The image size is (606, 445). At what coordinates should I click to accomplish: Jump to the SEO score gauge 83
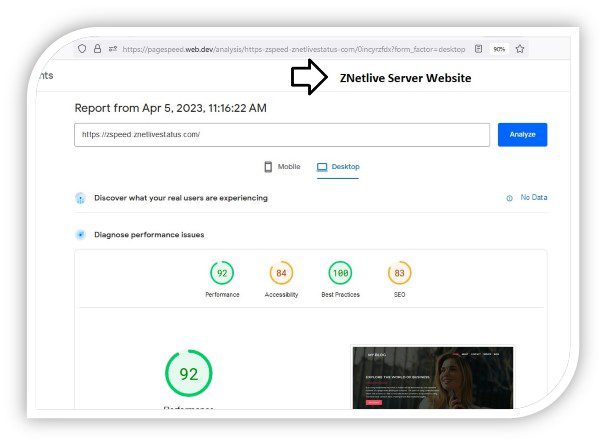[x=399, y=273]
